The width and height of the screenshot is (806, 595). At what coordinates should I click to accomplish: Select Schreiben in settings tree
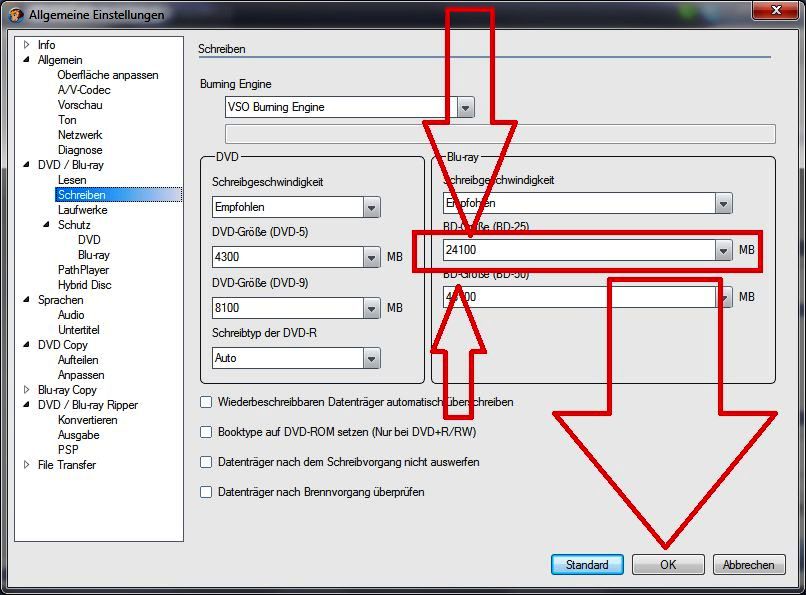point(82,195)
